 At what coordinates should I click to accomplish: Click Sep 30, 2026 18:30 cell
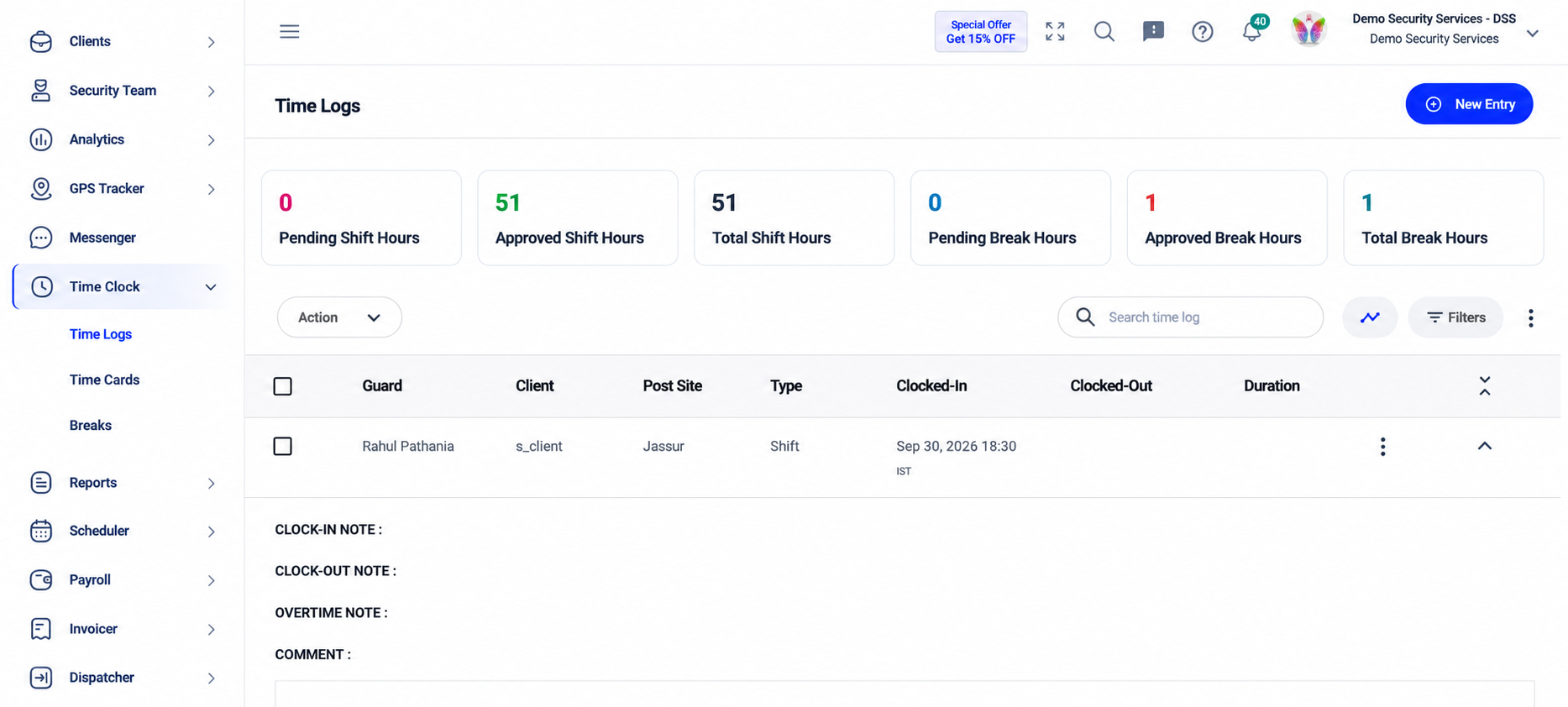click(956, 446)
